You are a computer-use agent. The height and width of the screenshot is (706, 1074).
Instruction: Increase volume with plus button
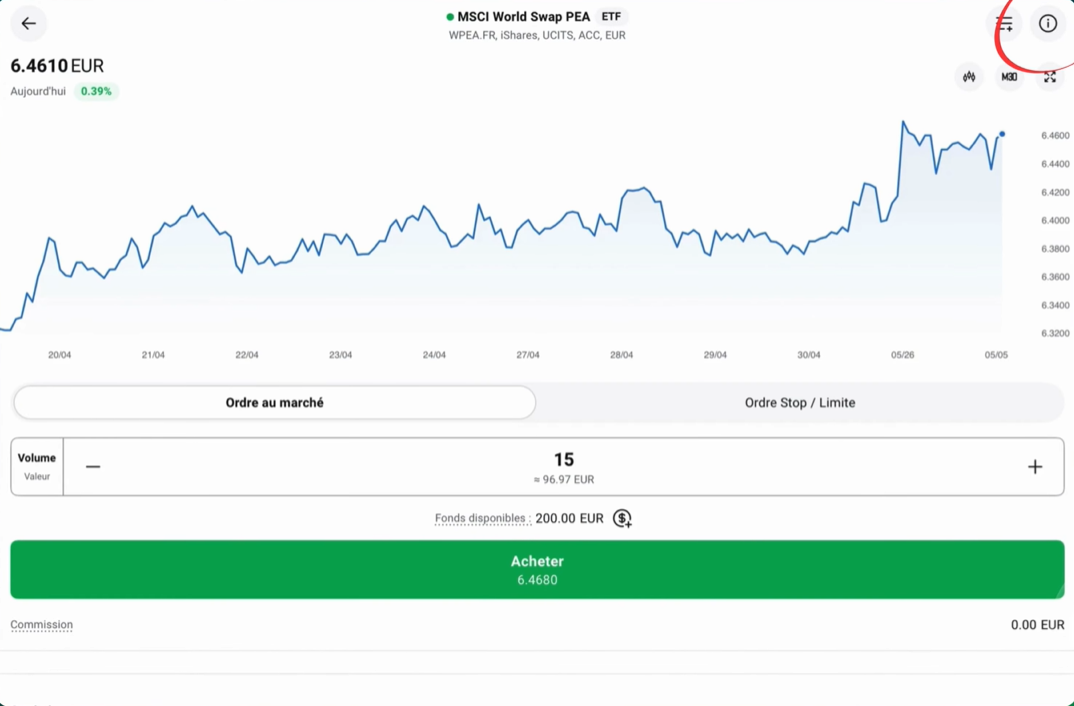click(1035, 467)
